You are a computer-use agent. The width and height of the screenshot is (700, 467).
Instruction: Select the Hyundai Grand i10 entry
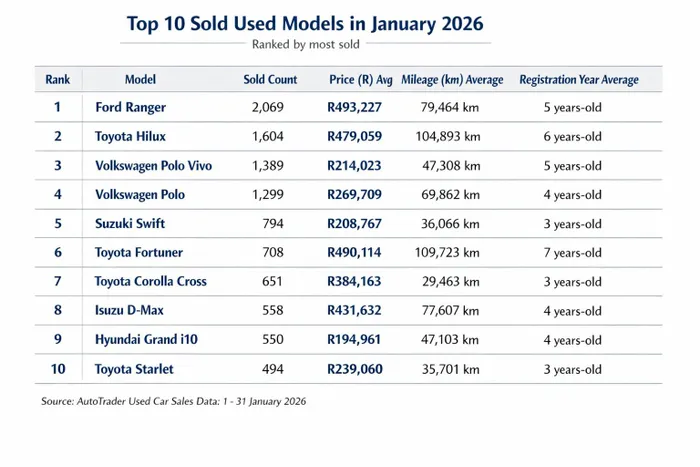tap(146, 340)
